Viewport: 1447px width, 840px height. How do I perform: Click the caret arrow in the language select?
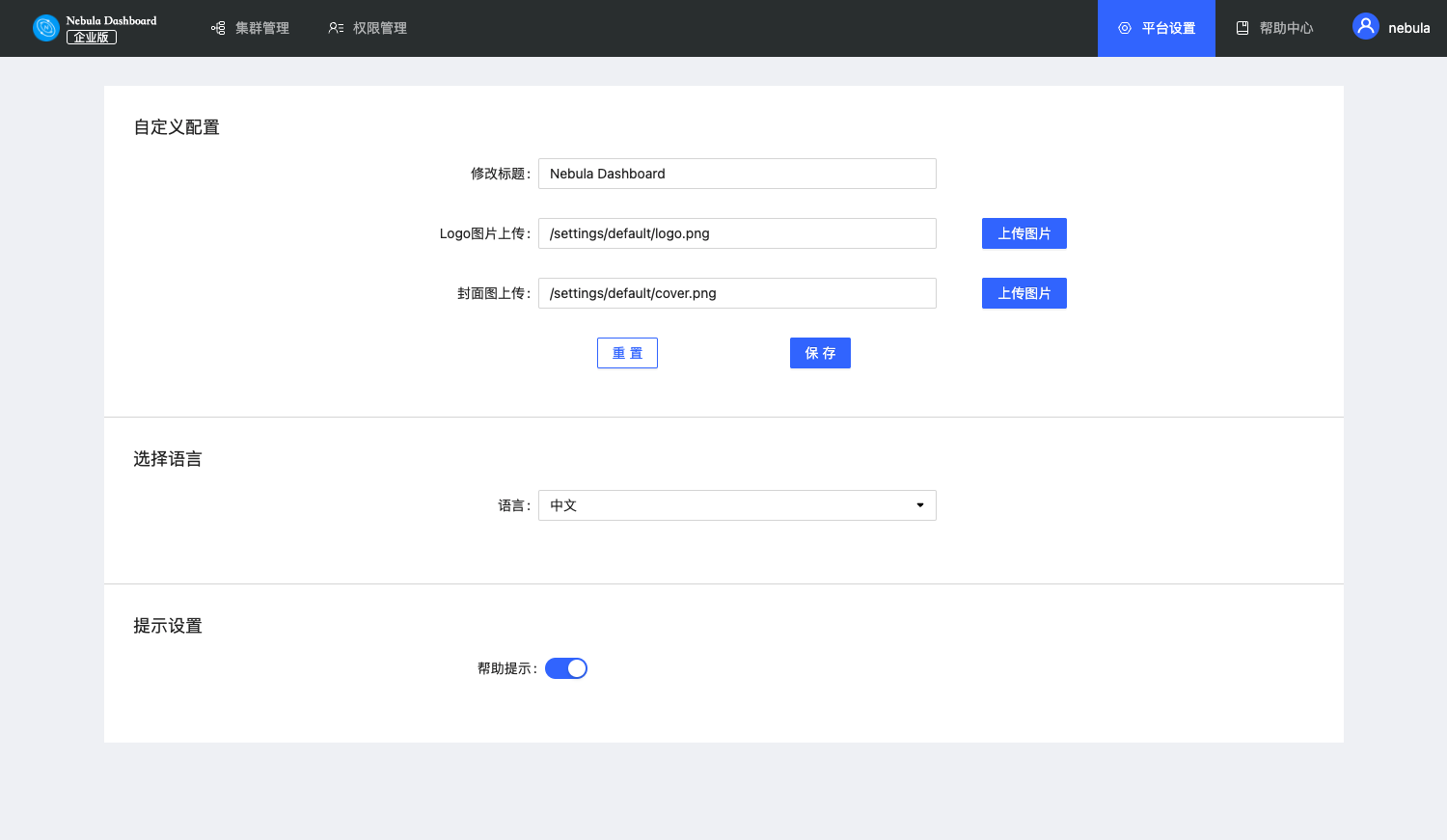pos(919,505)
